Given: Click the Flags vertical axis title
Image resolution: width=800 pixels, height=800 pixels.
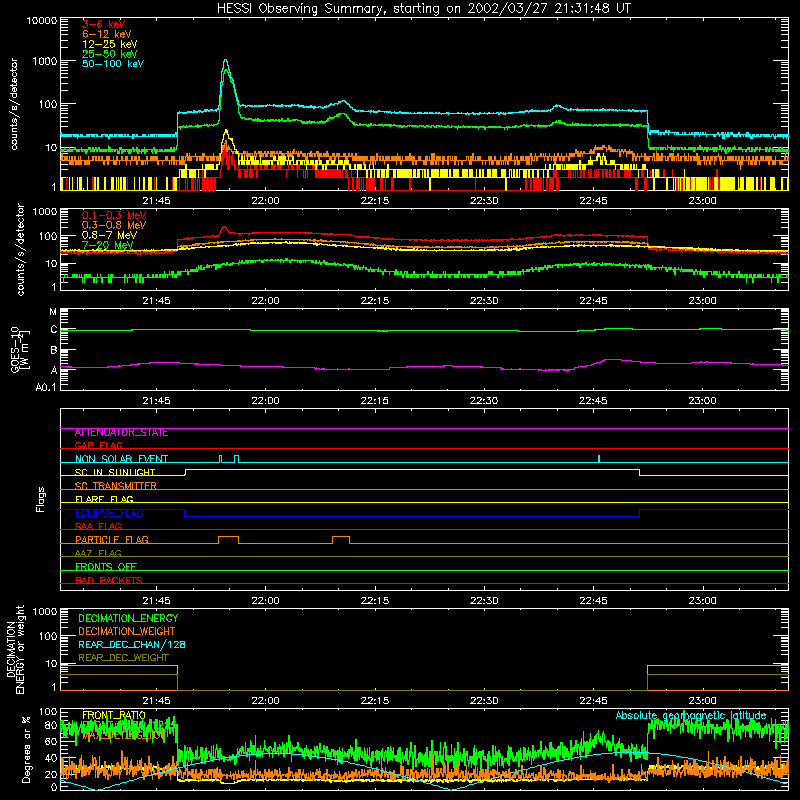Looking at the screenshot, I should pos(41,499).
